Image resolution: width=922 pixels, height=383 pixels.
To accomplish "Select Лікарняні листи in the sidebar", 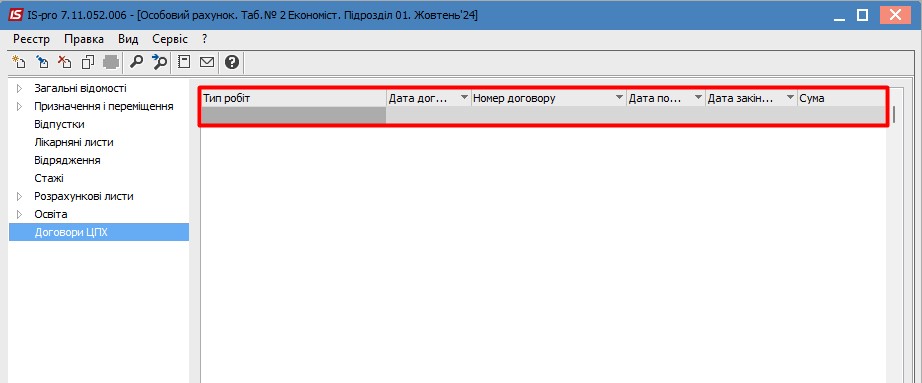I will 74,142.
